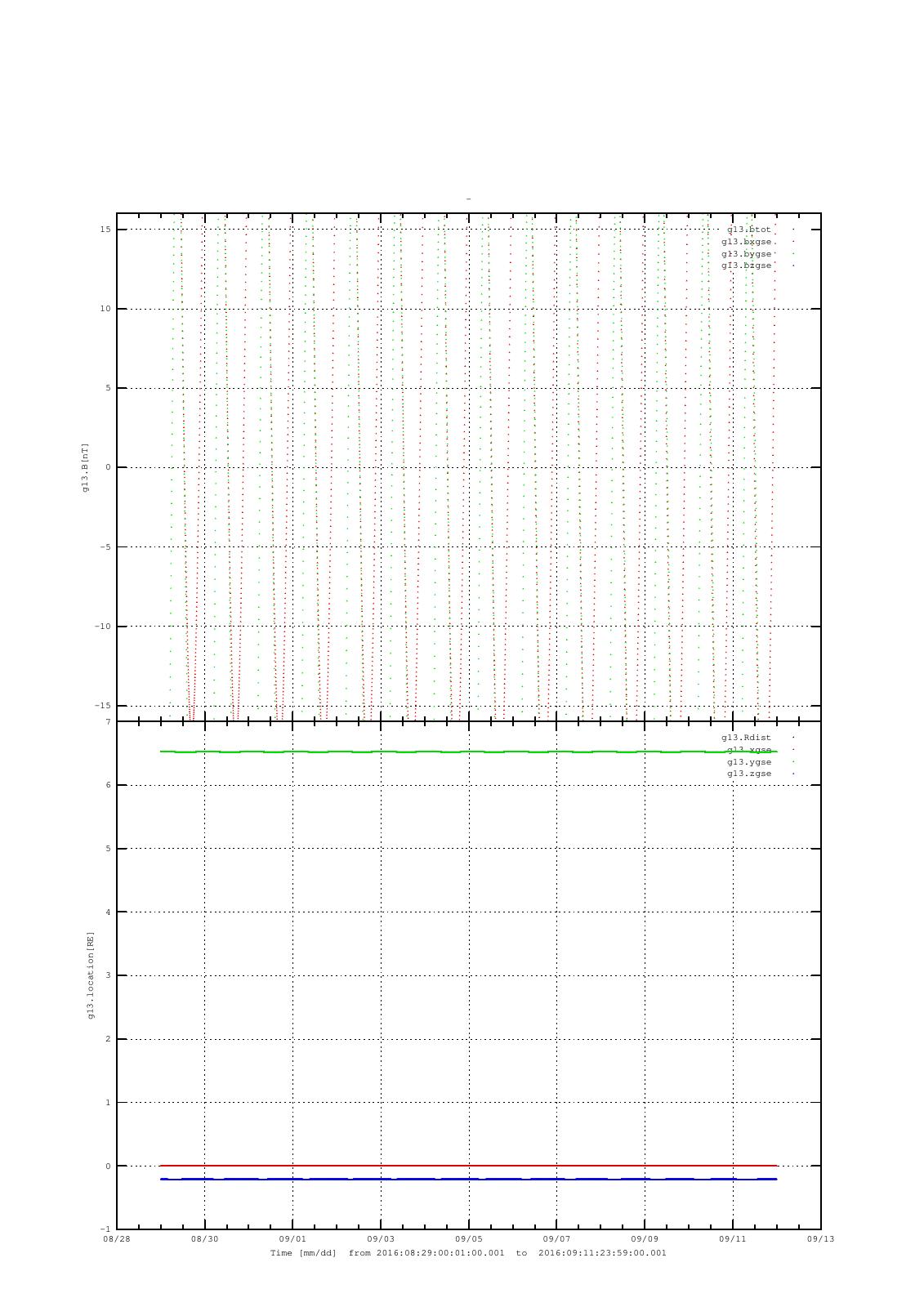The image size is (924, 1307).
Task: Click the 10 tick on B axis
Action: click(x=105, y=309)
